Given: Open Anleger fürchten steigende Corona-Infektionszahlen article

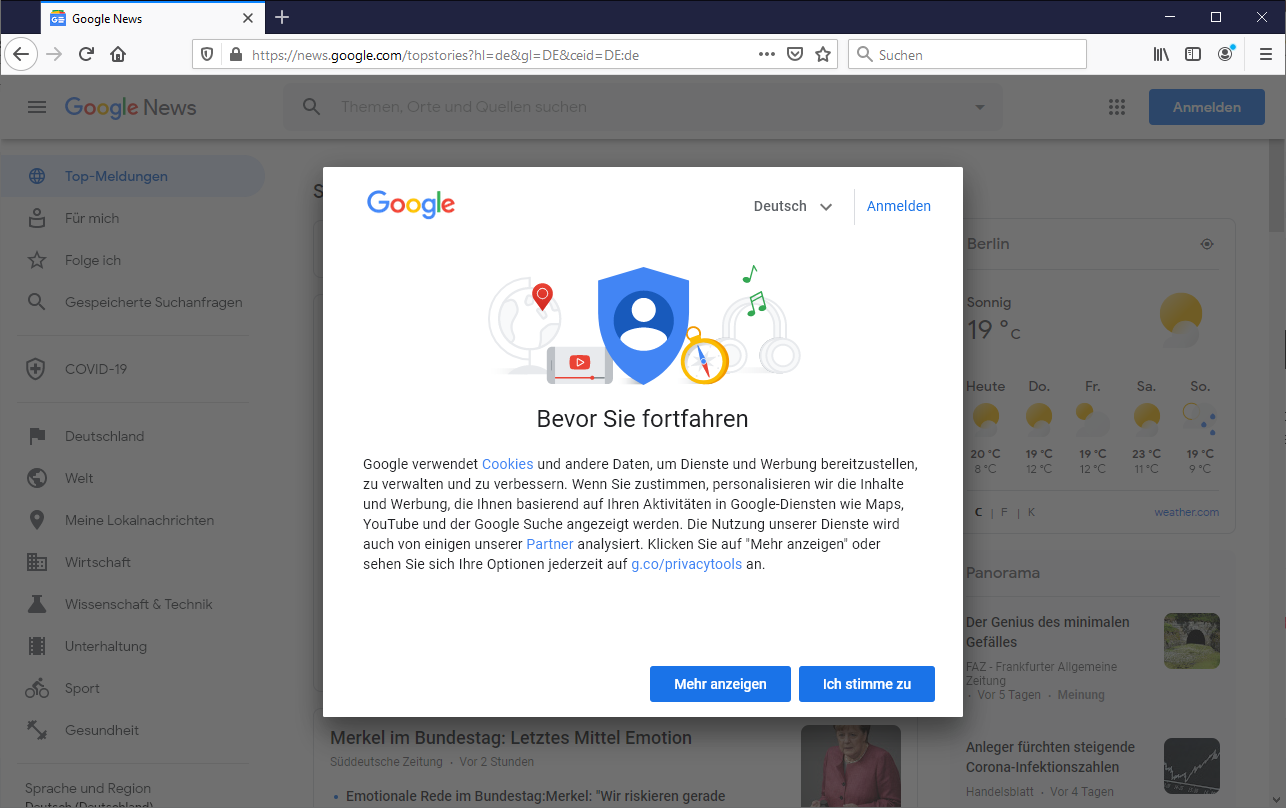Looking at the screenshot, I should (1050, 757).
